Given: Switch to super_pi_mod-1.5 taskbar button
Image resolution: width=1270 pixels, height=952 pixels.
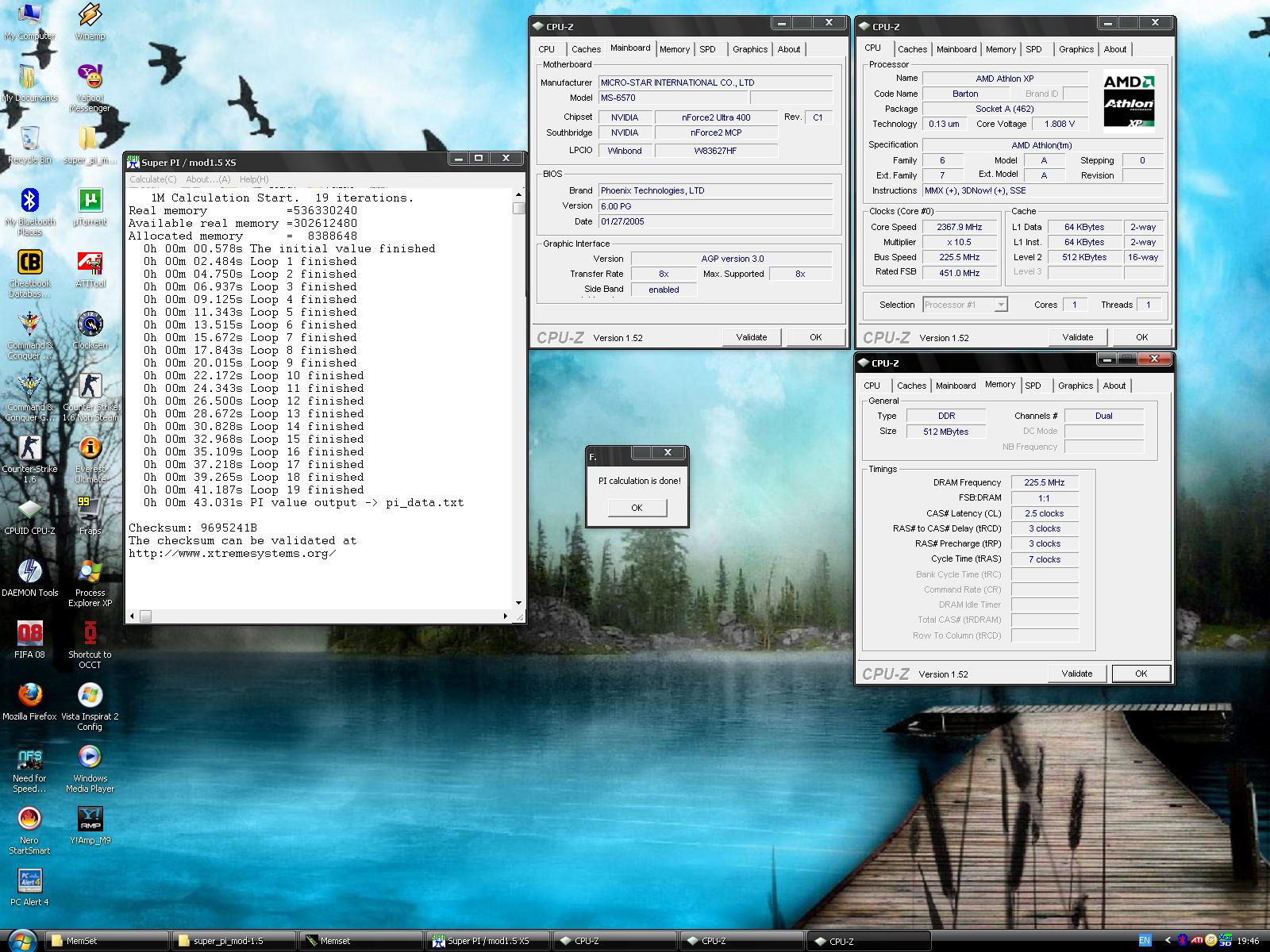Looking at the screenshot, I should 233,941.
